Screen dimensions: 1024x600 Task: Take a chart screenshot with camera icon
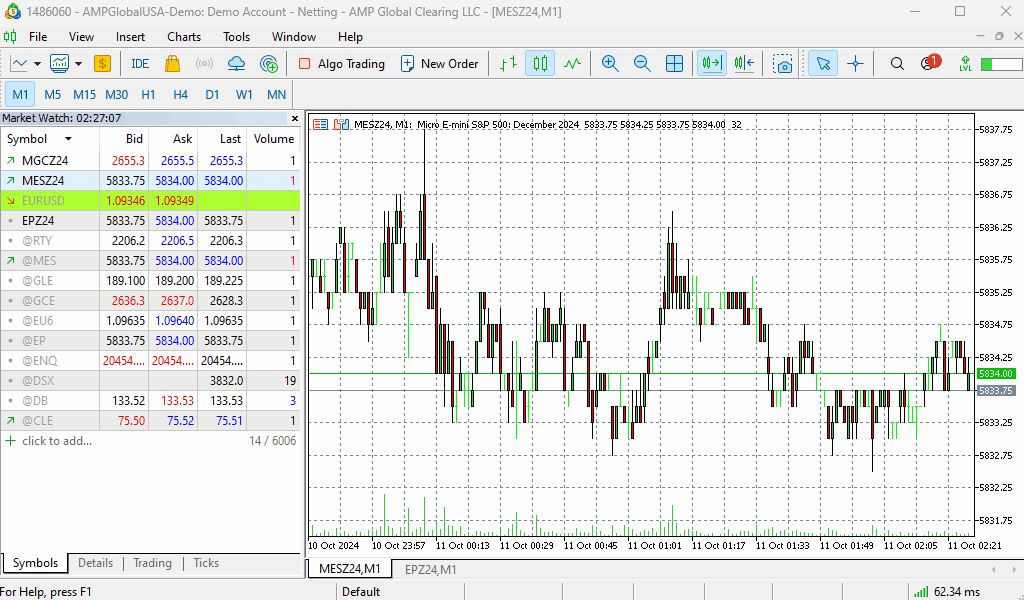(783, 64)
